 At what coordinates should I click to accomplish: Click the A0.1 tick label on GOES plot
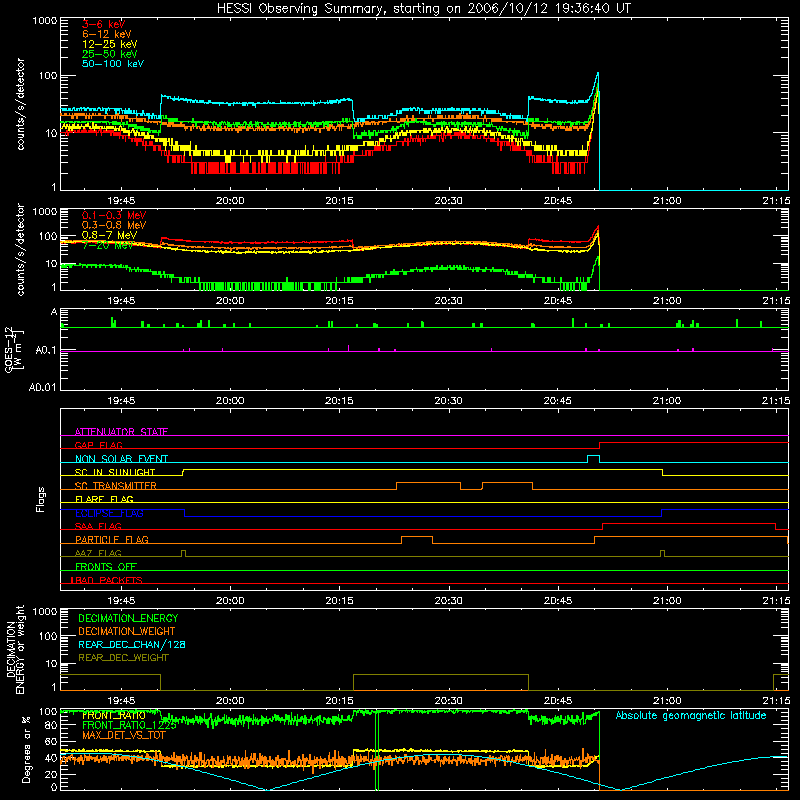coord(45,351)
